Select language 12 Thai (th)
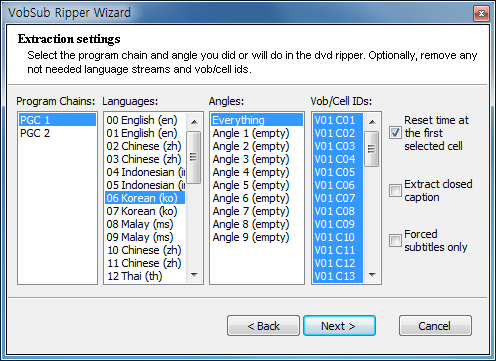Screen dimensions: 496x361 coord(145,276)
